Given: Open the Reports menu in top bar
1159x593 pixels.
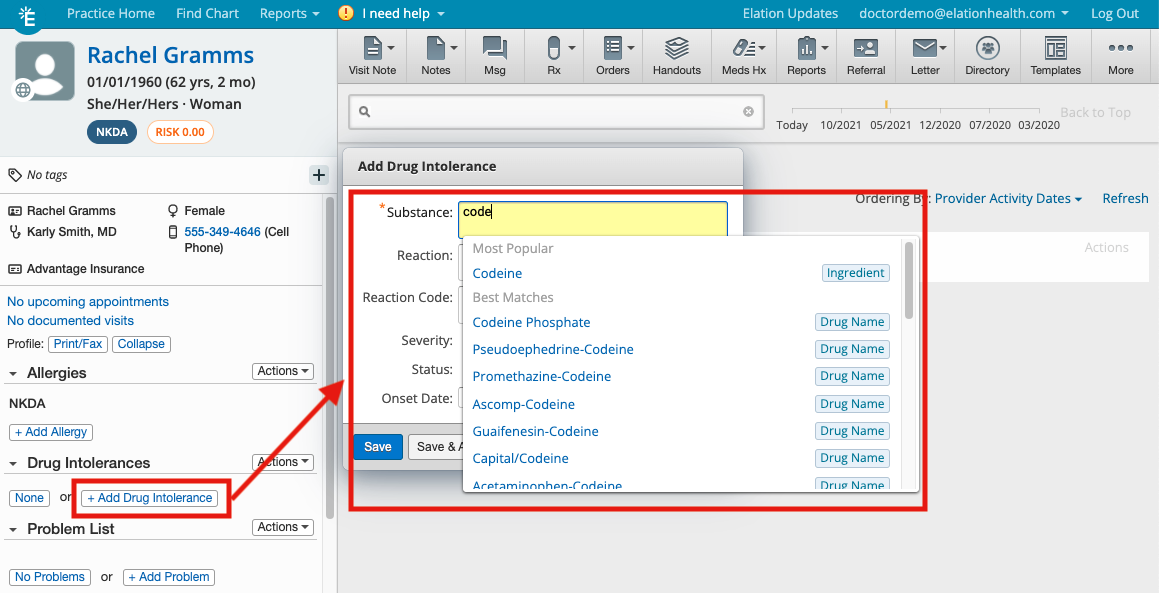Looking at the screenshot, I should (289, 14).
